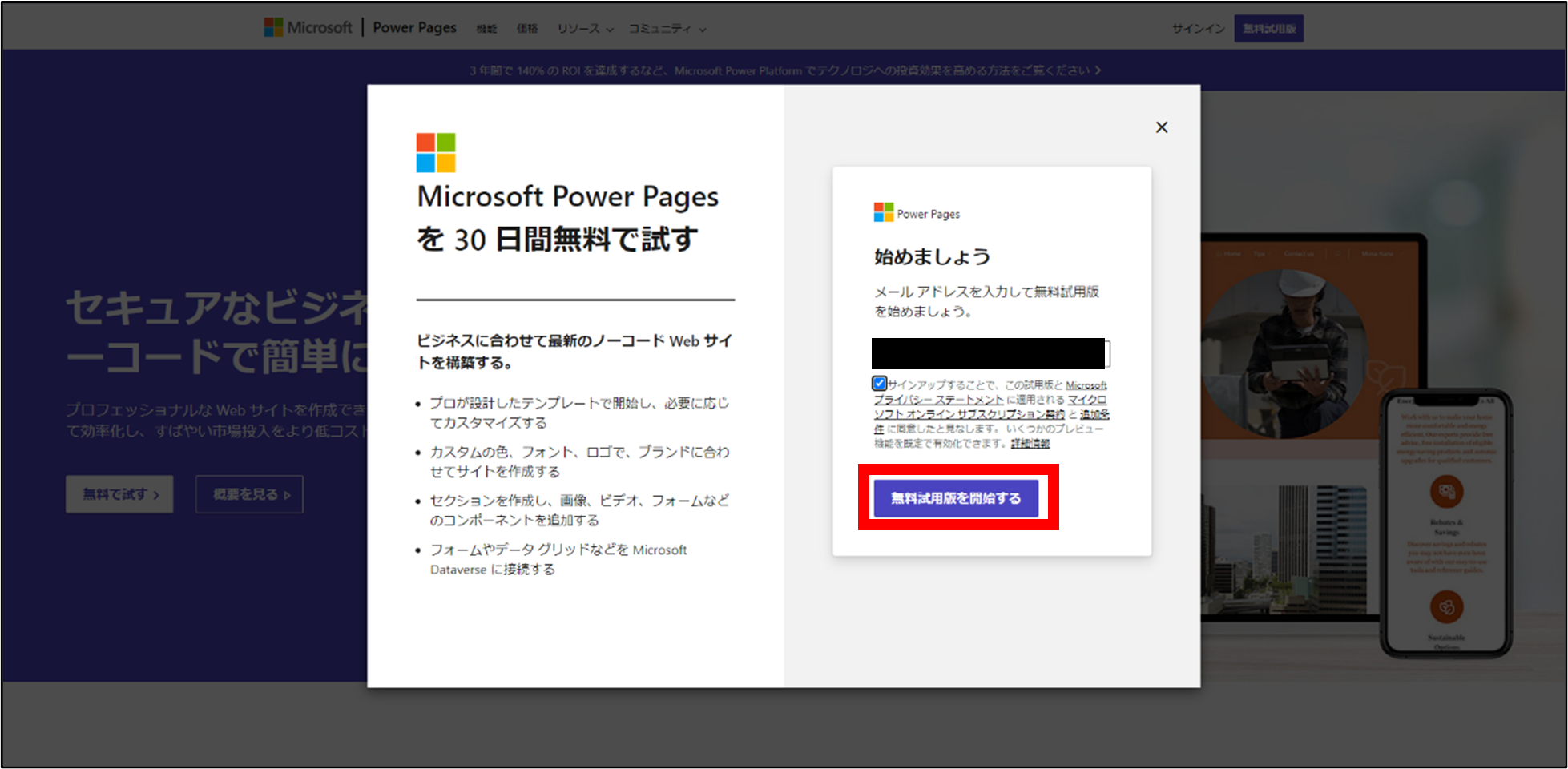Click the 無料で試す button
The width and height of the screenshot is (1568, 769).
pyautogui.click(x=119, y=494)
